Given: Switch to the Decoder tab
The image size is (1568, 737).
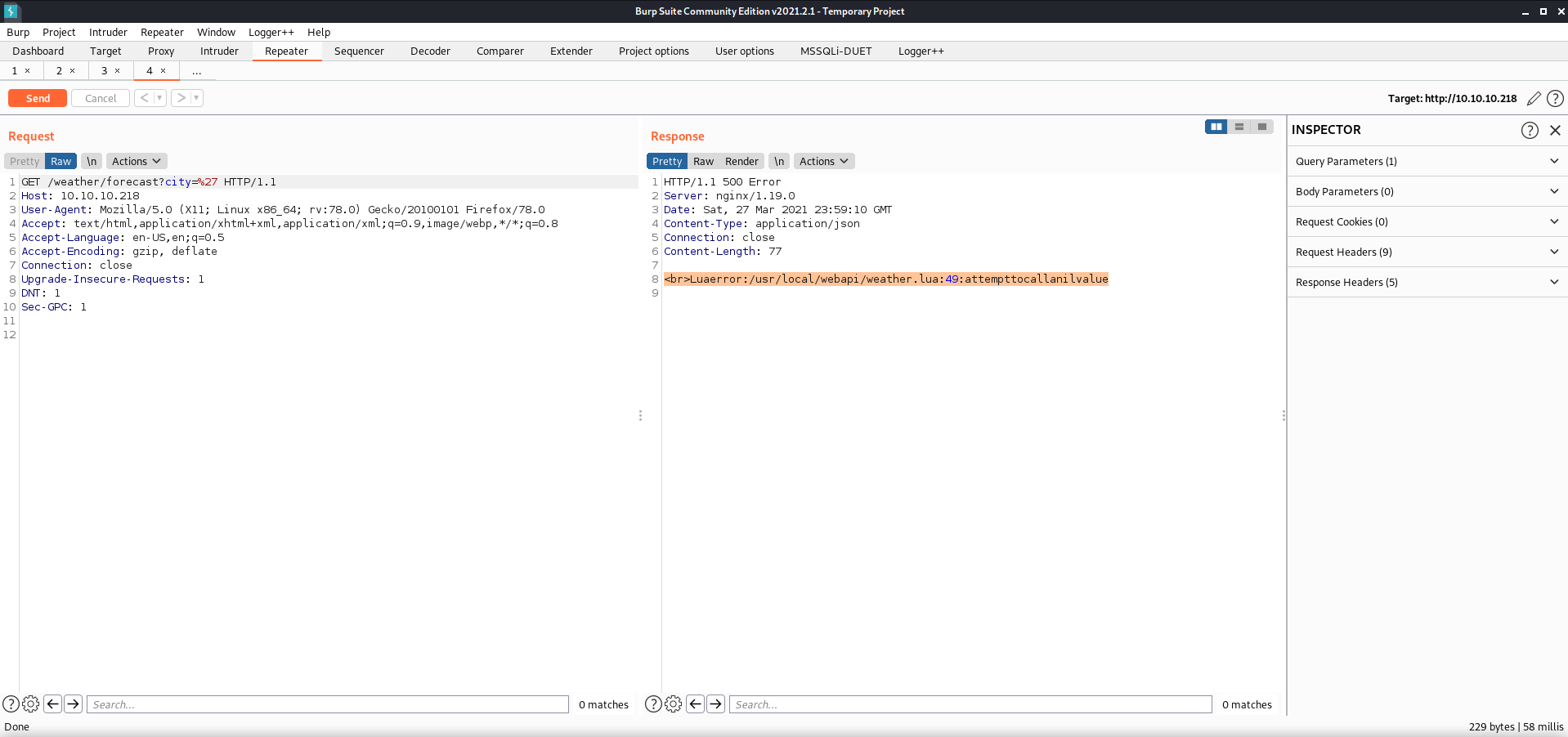Looking at the screenshot, I should click(x=430, y=51).
